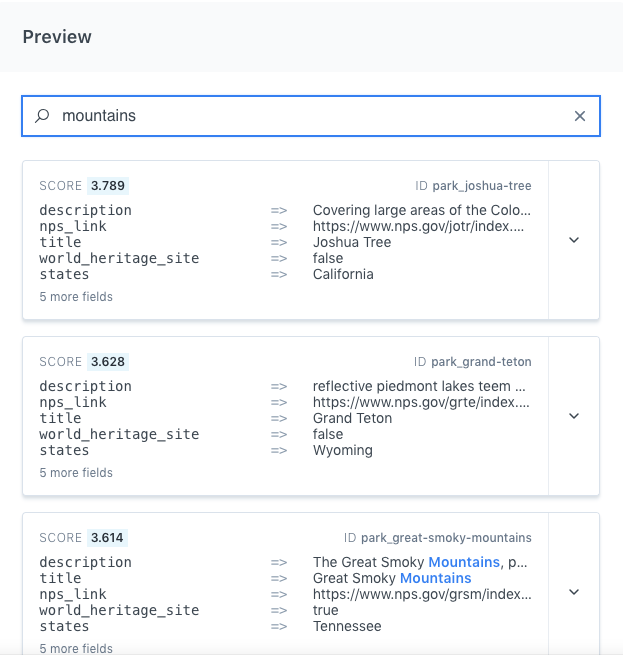
Task: Show 5 more fields for Joshua Tree
Action: pos(76,297)
